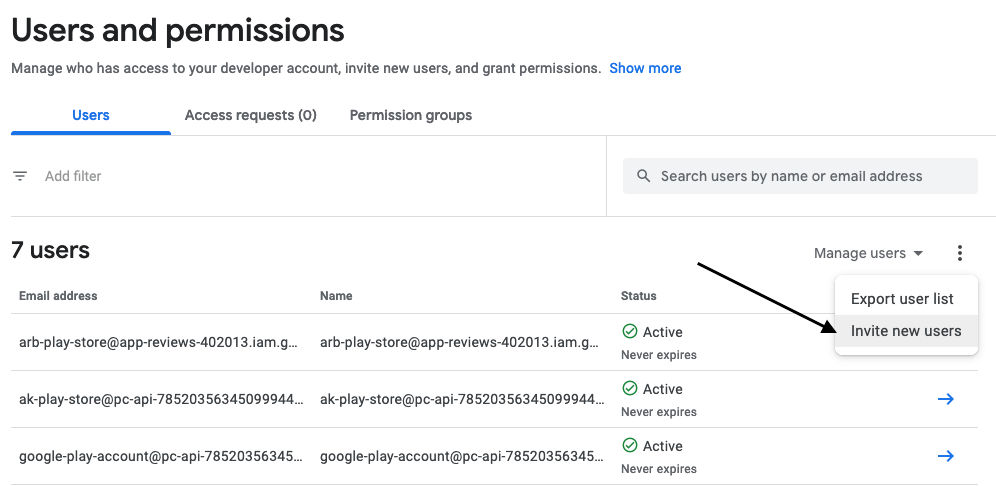
Task: Click the magnifying glass search icon
Action: click(x=643, y=176)
